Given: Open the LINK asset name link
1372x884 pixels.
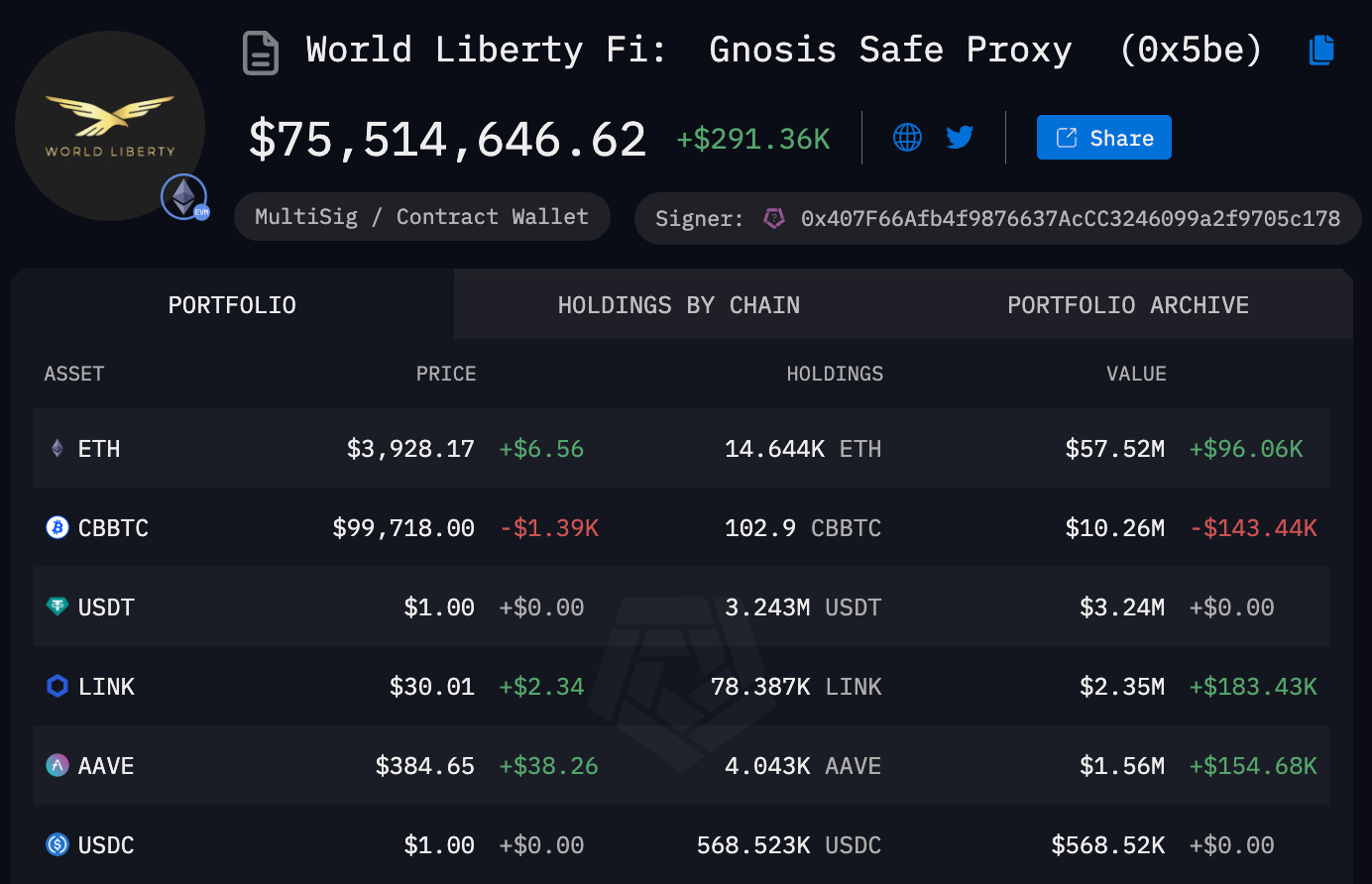Looking at the screenshot, I should click(x=106, y=687).
